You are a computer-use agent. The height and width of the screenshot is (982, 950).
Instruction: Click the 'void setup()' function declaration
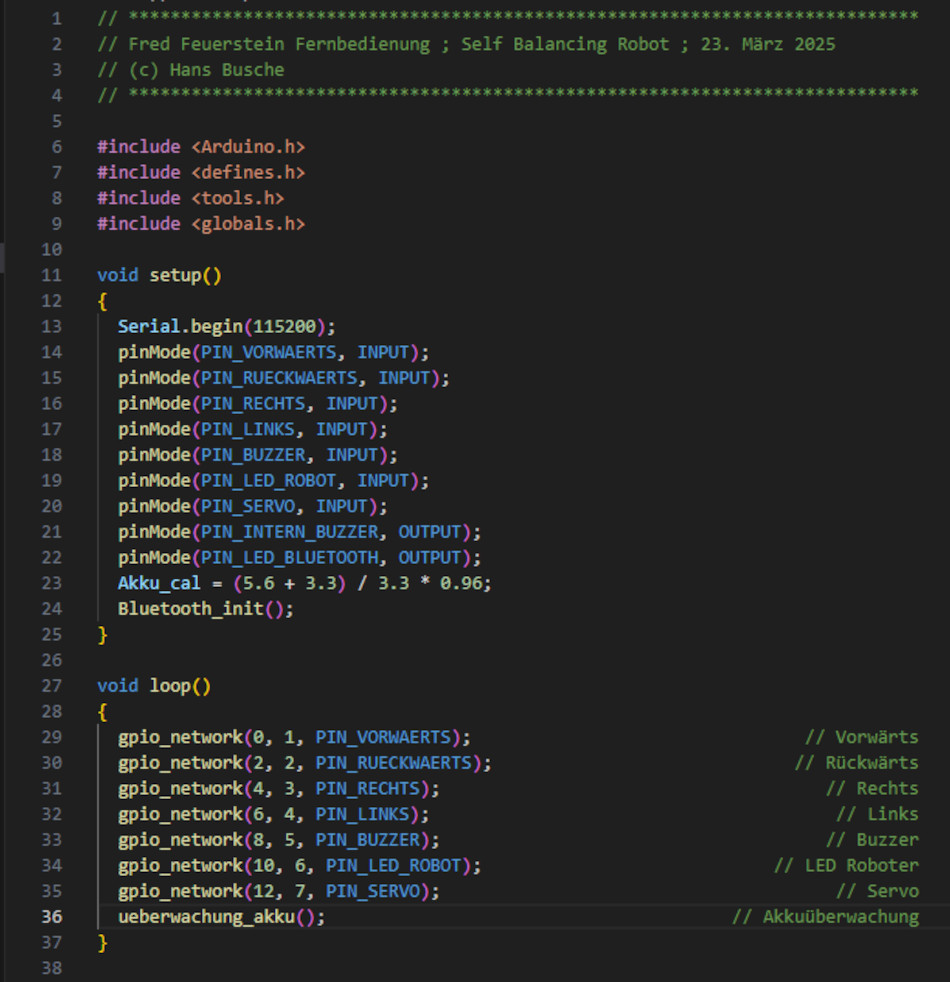tap(159, 276)
